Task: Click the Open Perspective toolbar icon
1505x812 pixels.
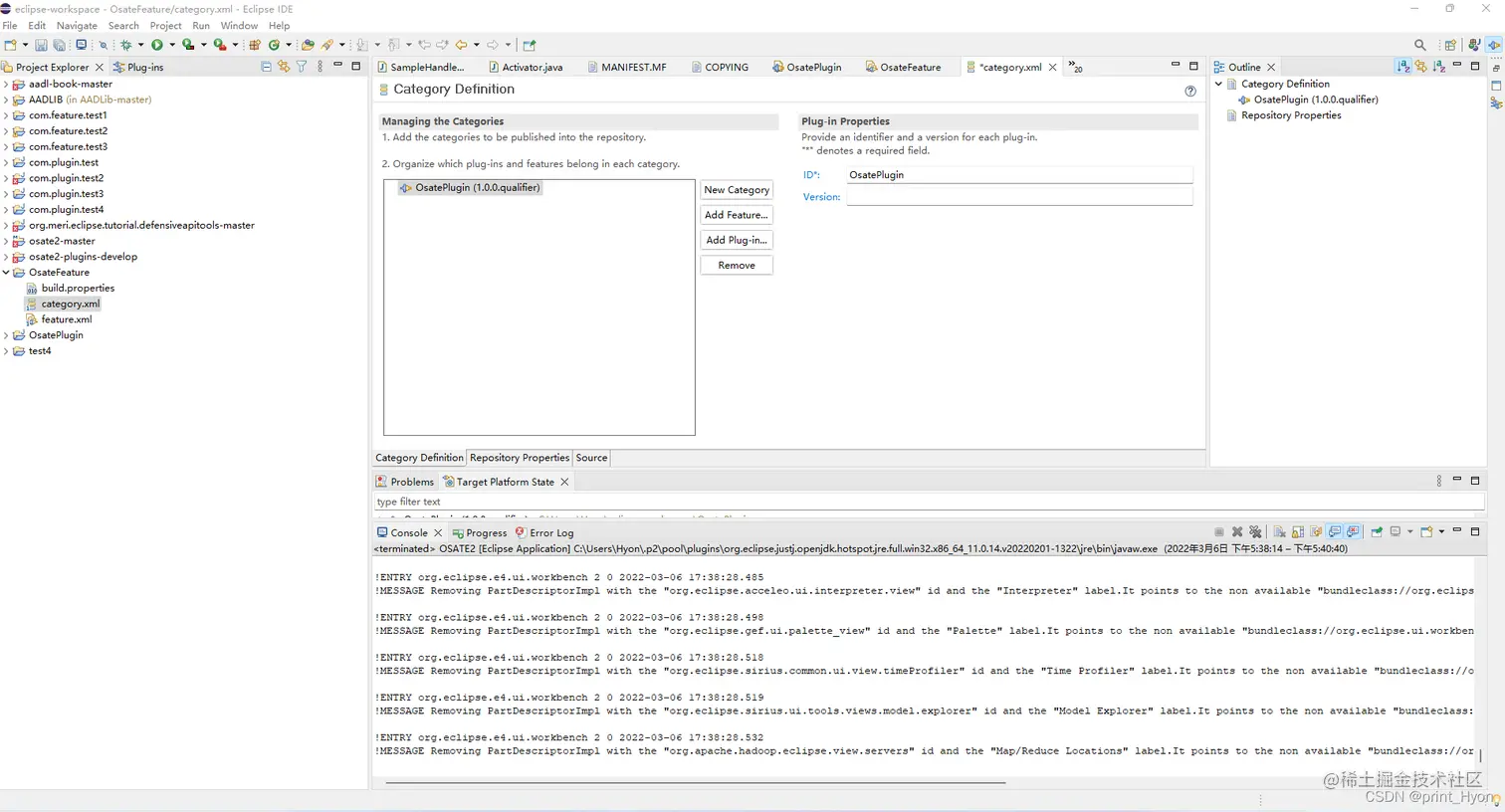Action: 1450,45
